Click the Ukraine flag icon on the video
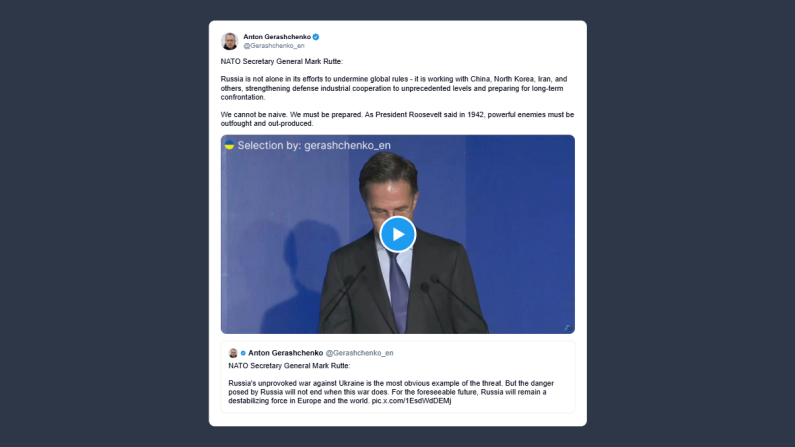 click(229, 146)
